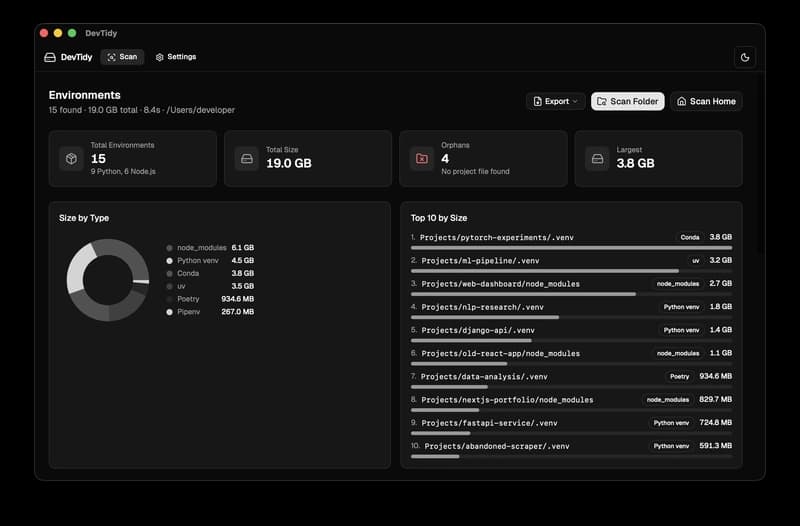Click the Export file icon
800x526 pixels.
[x=537, y=102]
